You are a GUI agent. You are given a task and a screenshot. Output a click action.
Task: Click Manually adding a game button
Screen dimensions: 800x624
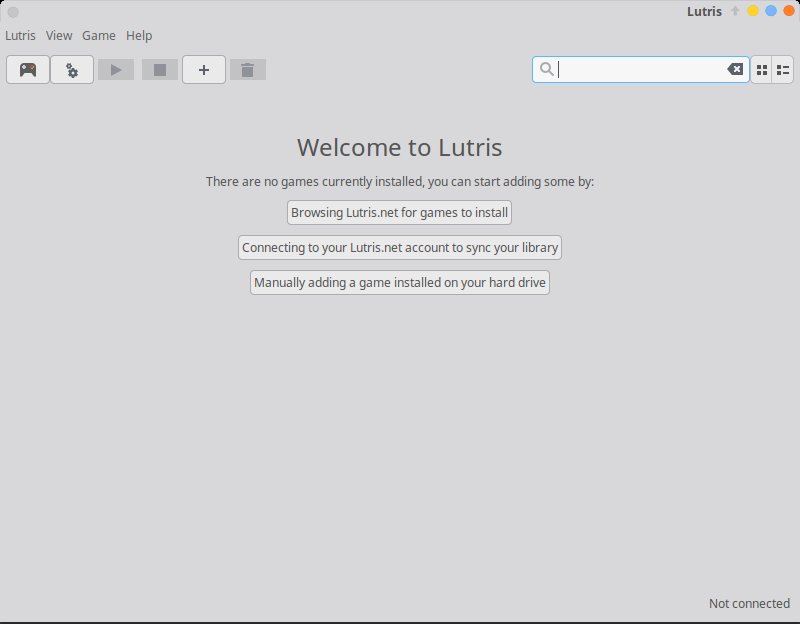[x=400, y=283]
